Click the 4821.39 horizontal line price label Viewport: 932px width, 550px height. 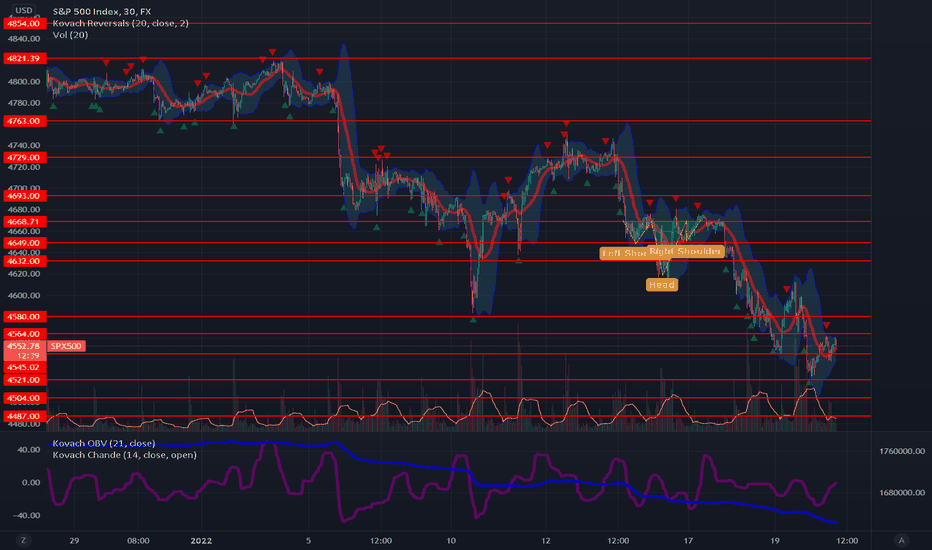tap(24, 58)
